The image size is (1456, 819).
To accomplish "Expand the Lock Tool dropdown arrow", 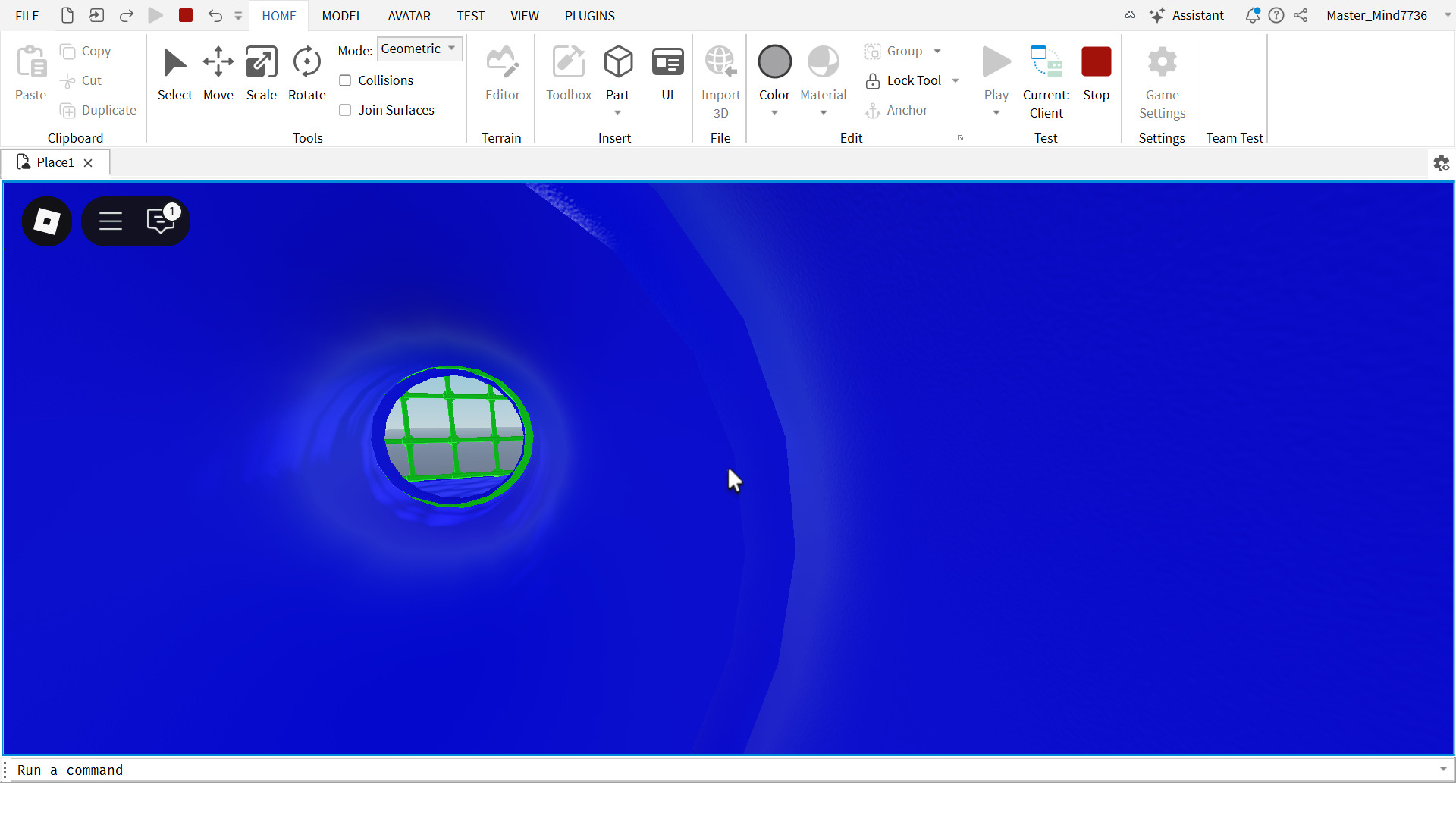I will coord(955,80).
